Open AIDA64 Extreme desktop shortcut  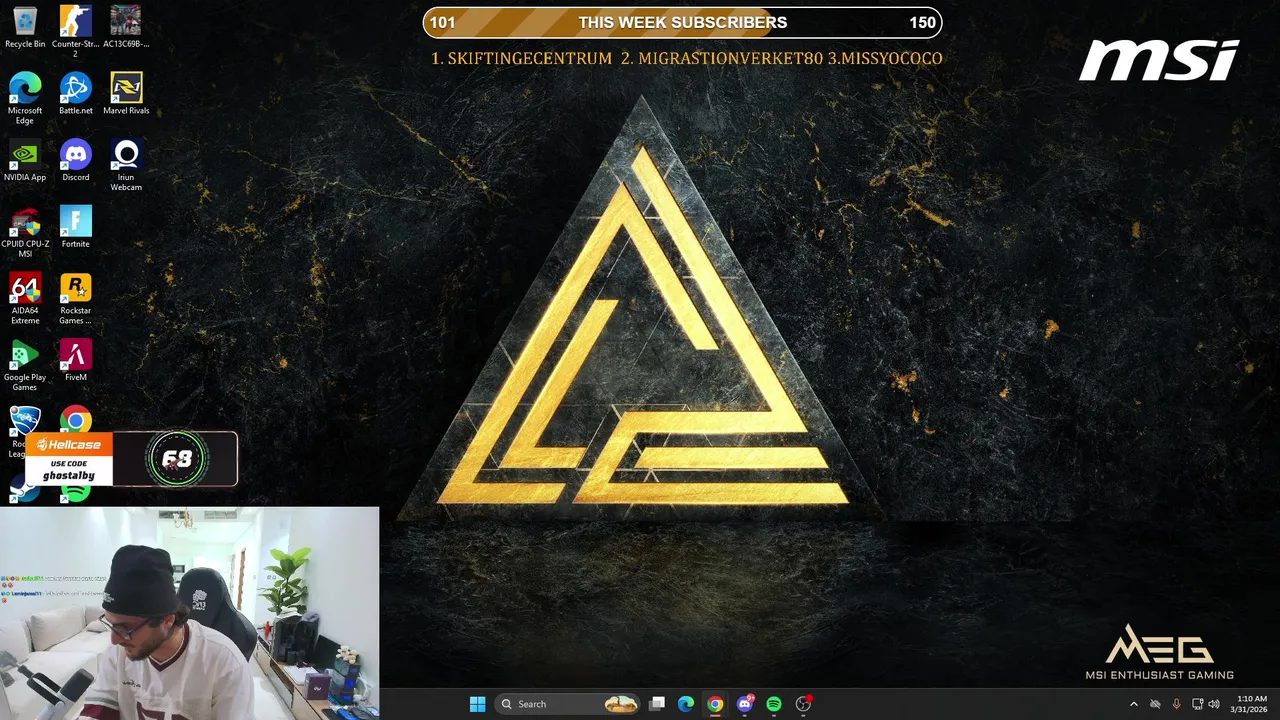[25, 299]
